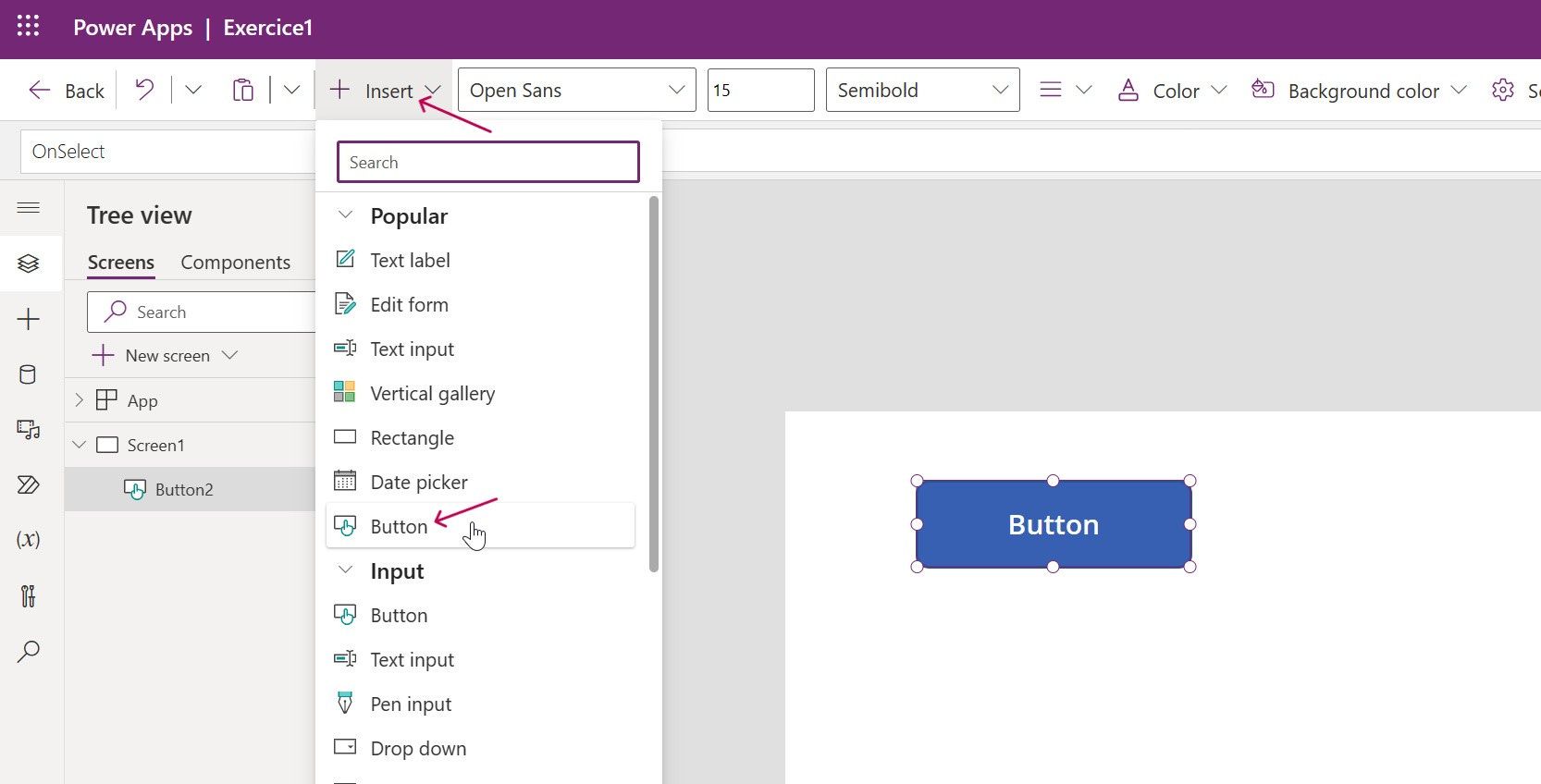
Task: Click the Back button
Action: tap(66, 91)
